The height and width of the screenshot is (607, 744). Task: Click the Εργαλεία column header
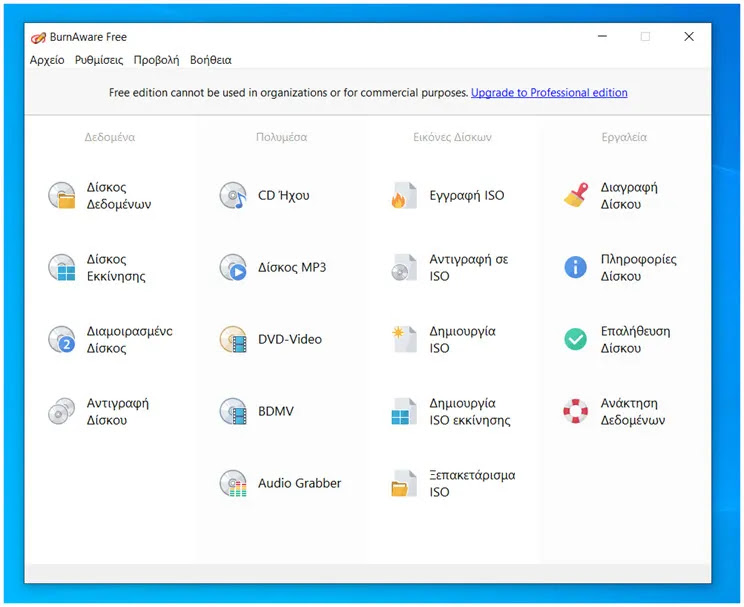click(624, 137)
